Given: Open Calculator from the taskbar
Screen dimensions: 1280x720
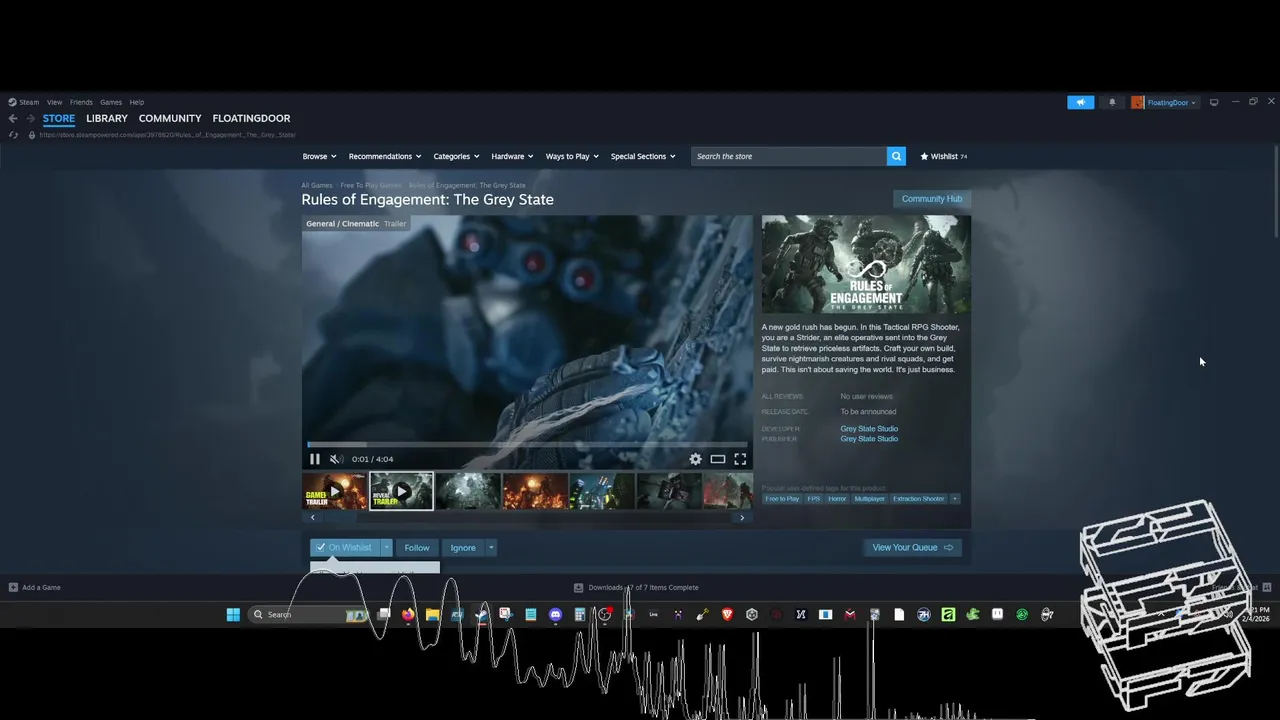Looking at the screenshot, I should pyautogui.click(x=580, y=614).
